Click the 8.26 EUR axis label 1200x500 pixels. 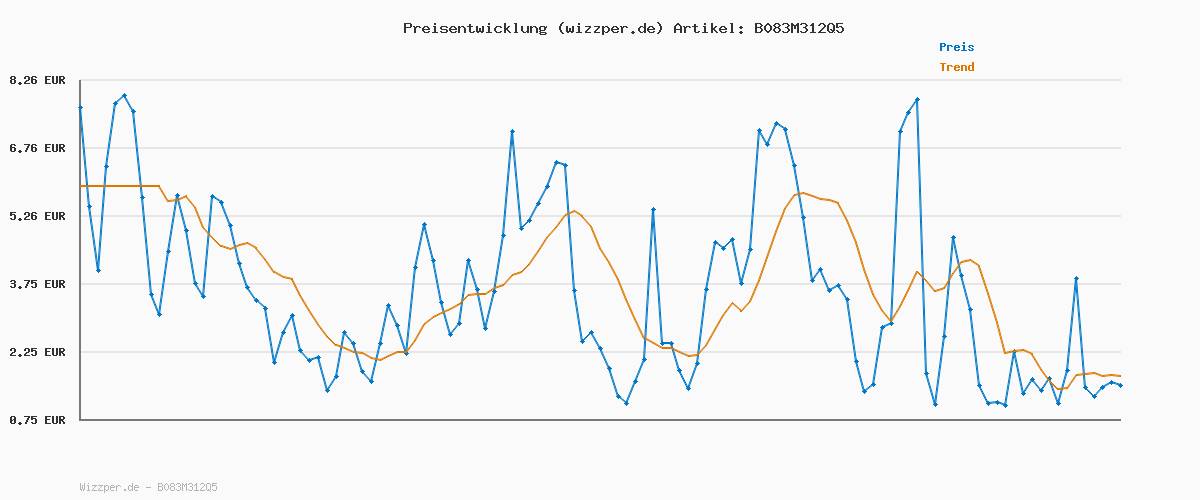tap(37, 80)
